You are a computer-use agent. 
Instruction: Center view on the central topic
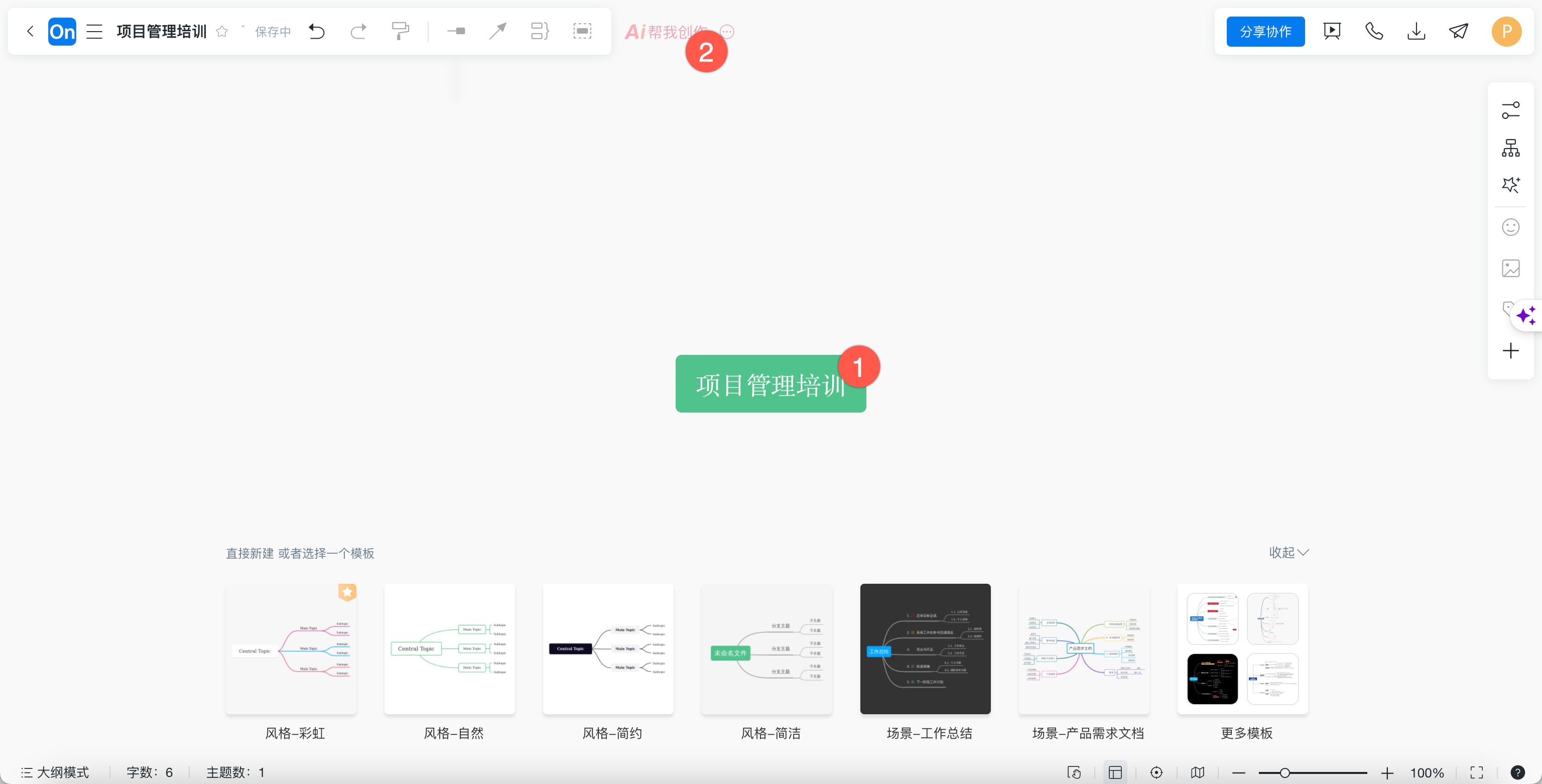tap(1156, 772)
